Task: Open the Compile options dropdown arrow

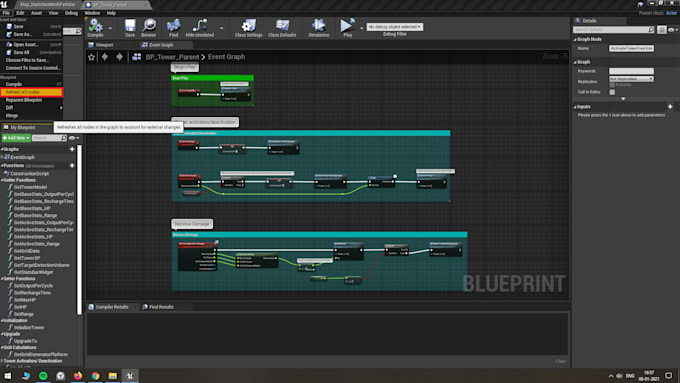Action: [110, 28]
